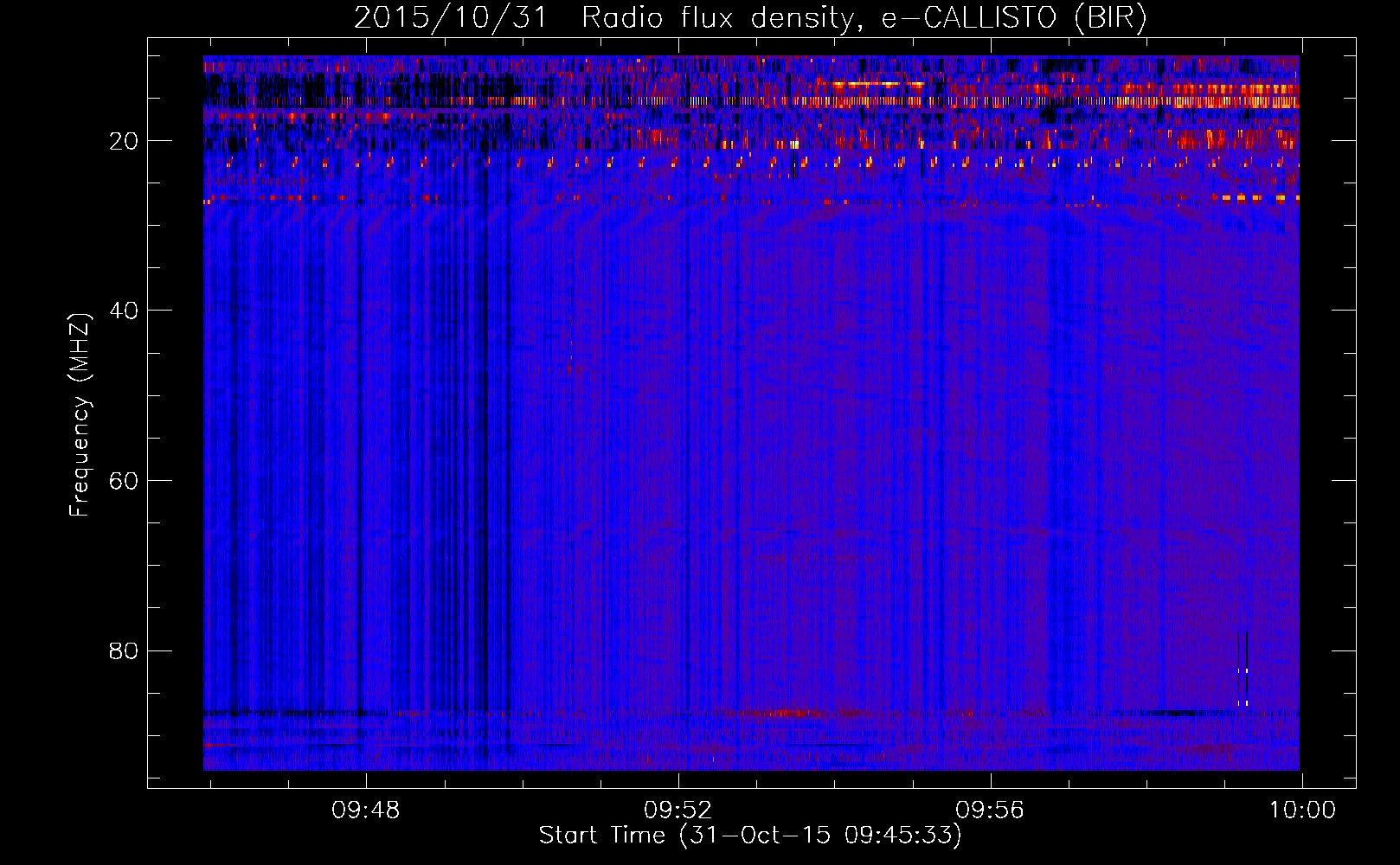
Task: Click the 60 frequency tick label
Action: (x=125, y=481)
